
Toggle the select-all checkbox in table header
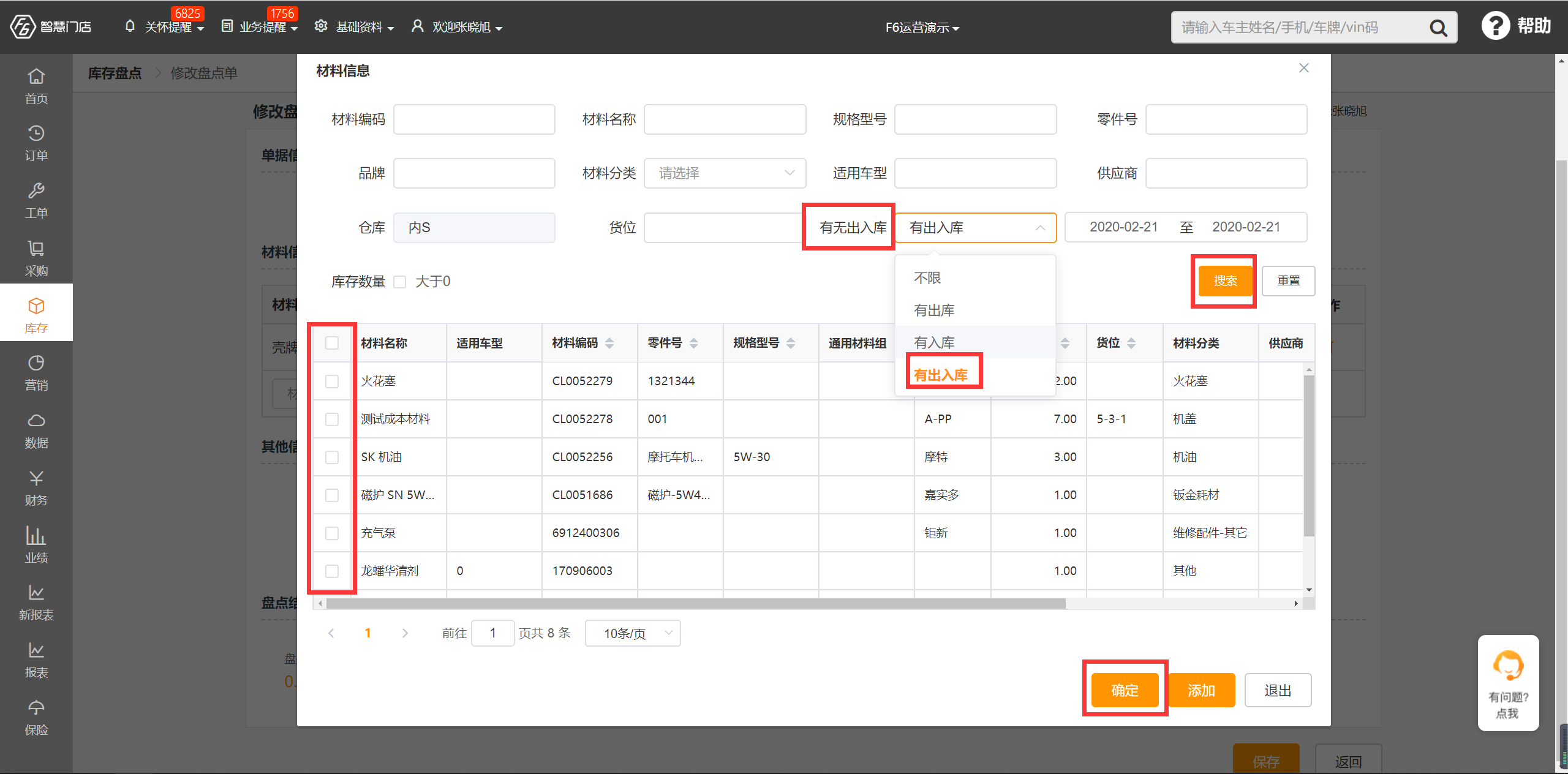(332, 343)
